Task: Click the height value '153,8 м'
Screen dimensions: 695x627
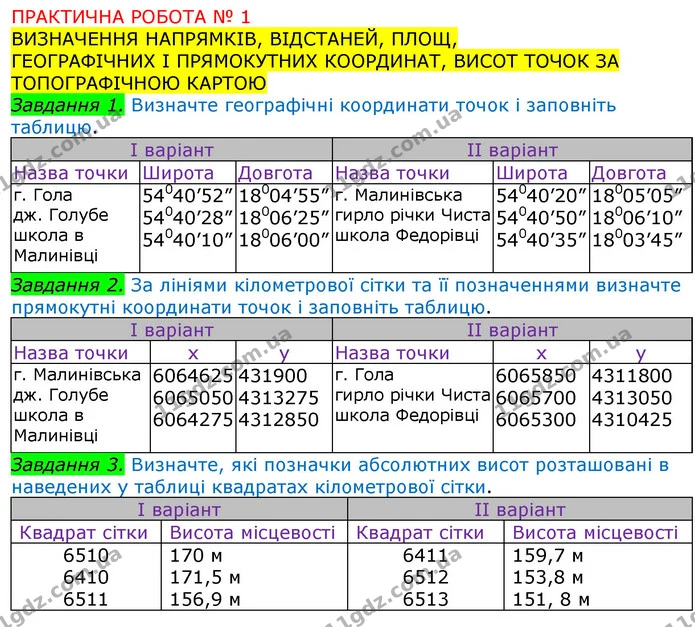Action: coord(548,577)
